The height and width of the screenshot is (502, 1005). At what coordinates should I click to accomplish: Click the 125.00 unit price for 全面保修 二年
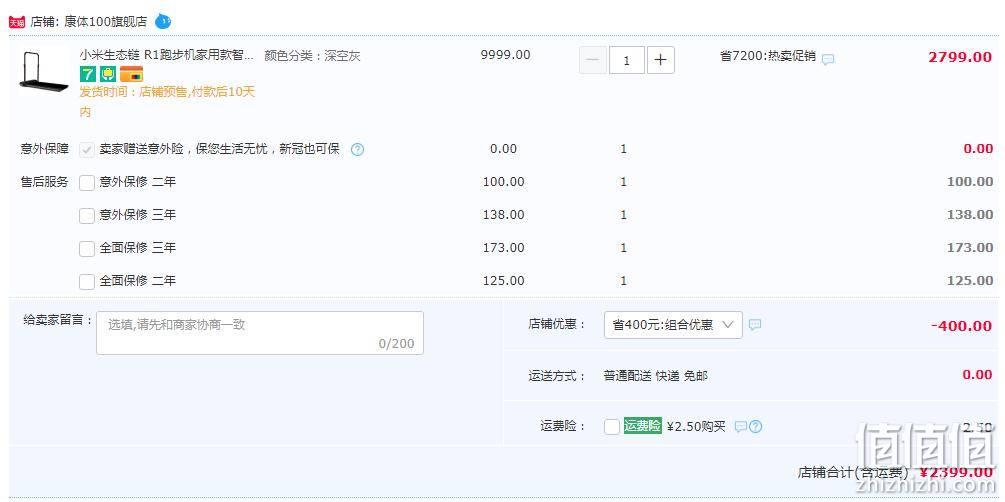[503, 281]
